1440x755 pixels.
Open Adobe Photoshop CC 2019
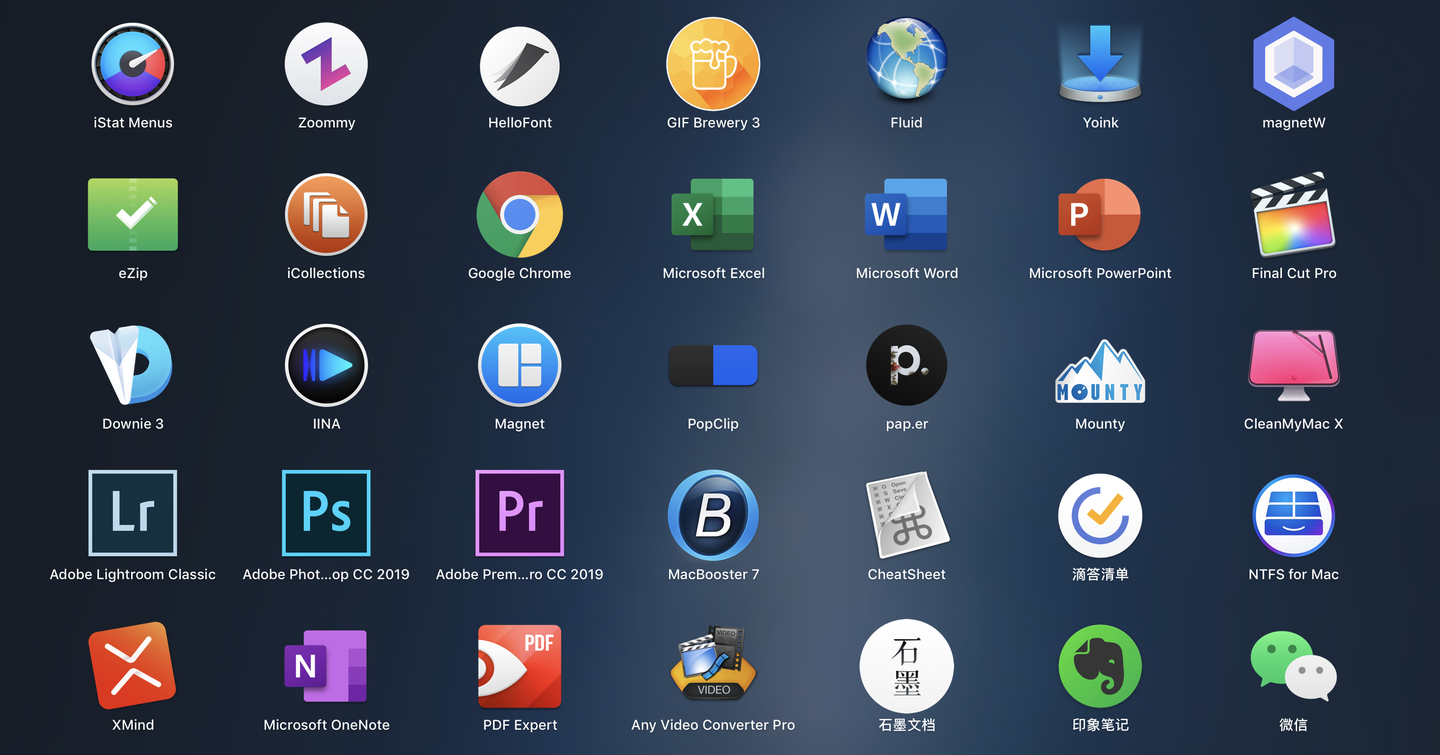pyautogui.click(x=326, y=513)
